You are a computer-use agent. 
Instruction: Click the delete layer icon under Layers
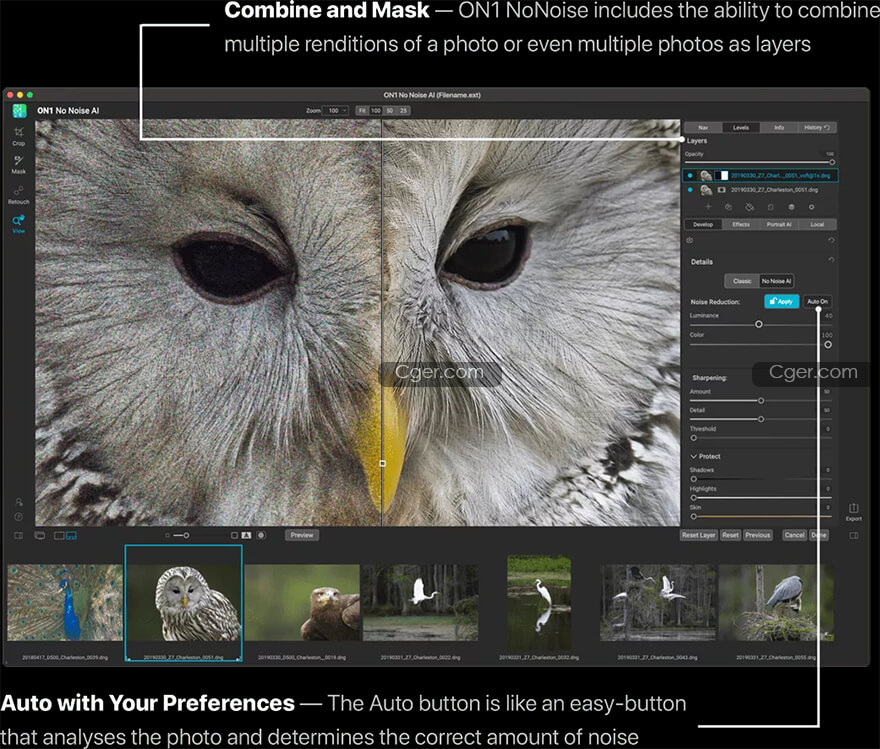[x=749, y=207]
